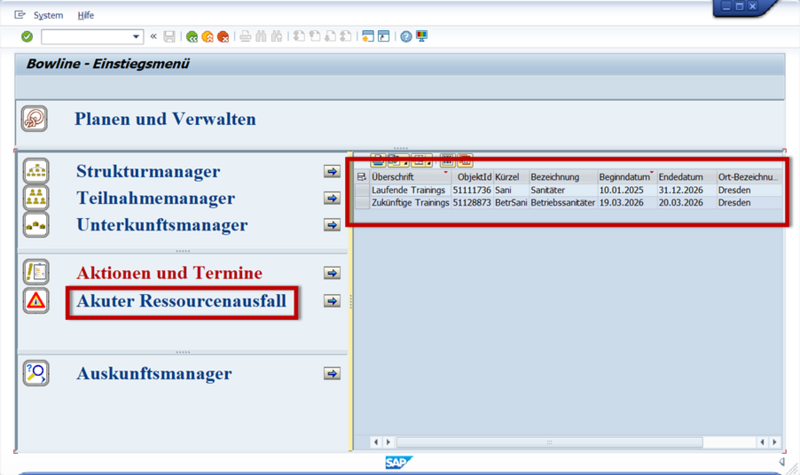Launch Strukturmanager via its arrow button
Screen dimensions: 800x475
coord(332,171)
